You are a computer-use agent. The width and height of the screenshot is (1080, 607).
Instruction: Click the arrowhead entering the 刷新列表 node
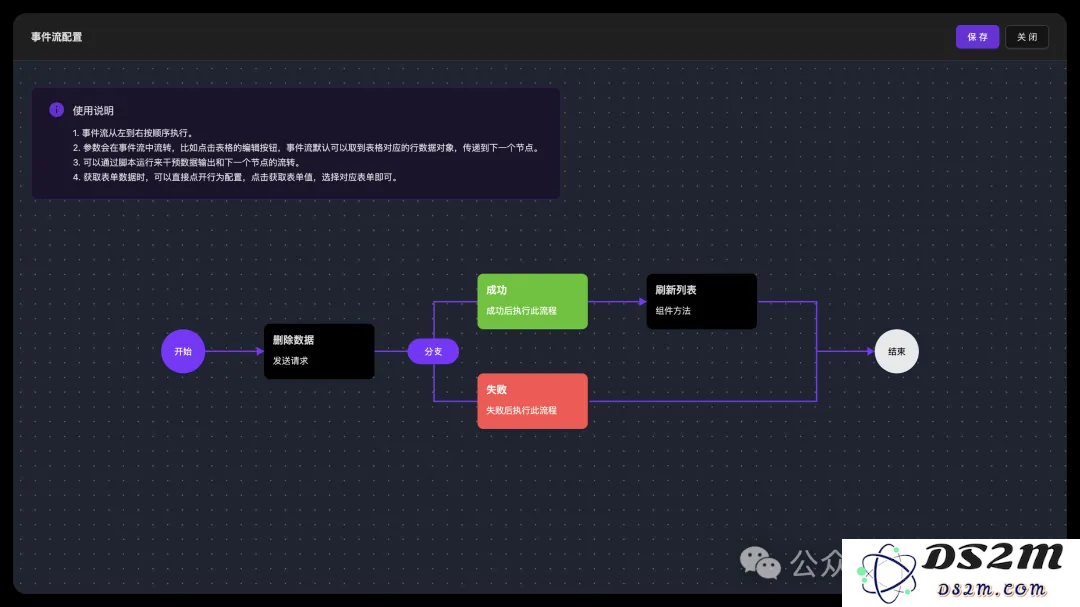[642, 301]
